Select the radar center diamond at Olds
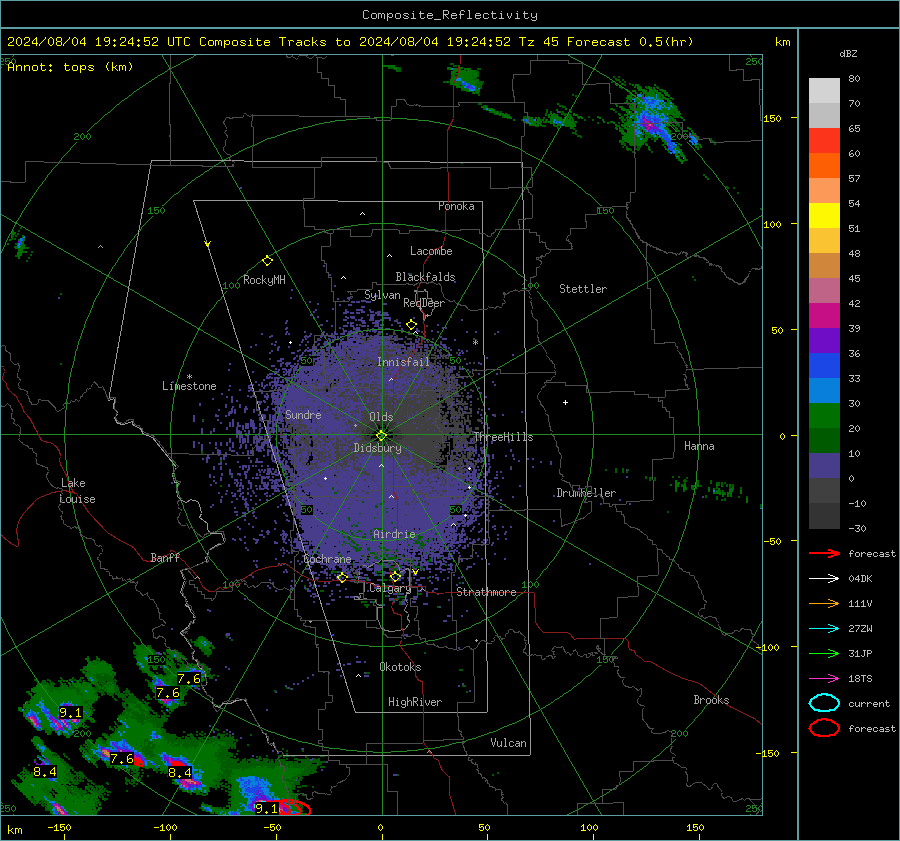The height and width of the screenshot is (841, 900). tap(381, 436)
